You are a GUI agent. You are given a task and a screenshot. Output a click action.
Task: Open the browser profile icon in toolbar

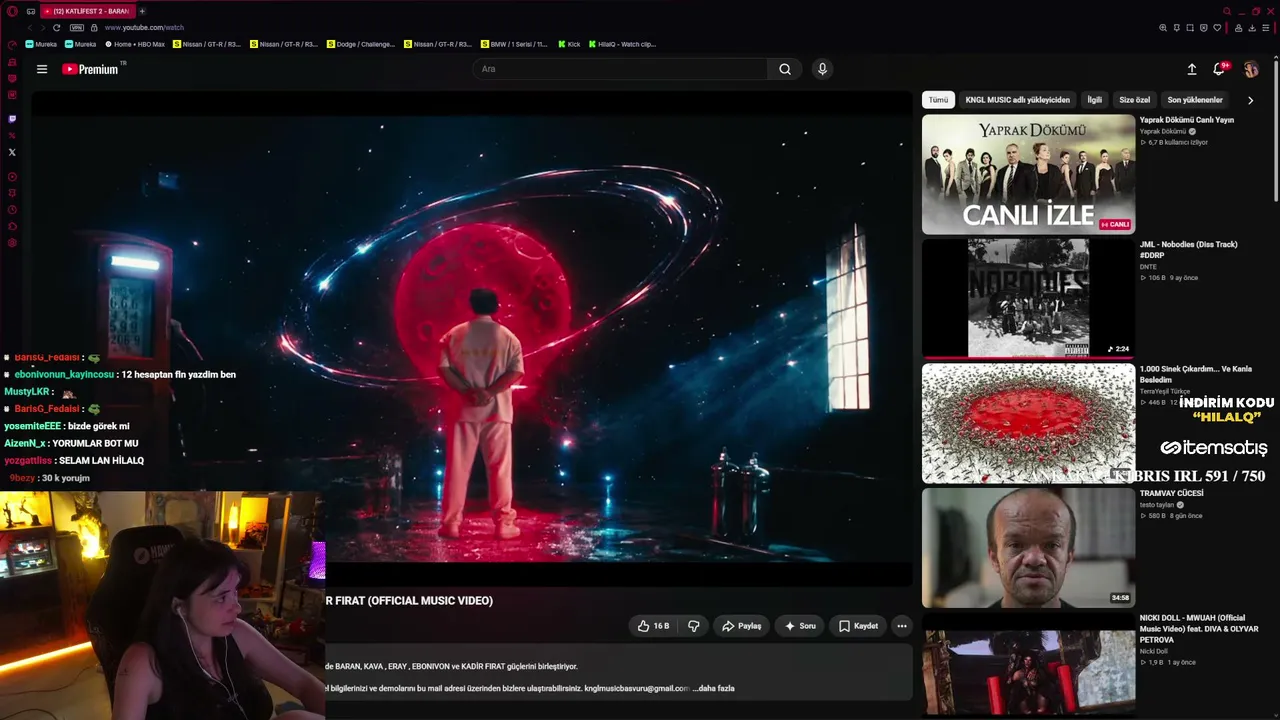pyautogui.click(x=1238, y=28)
